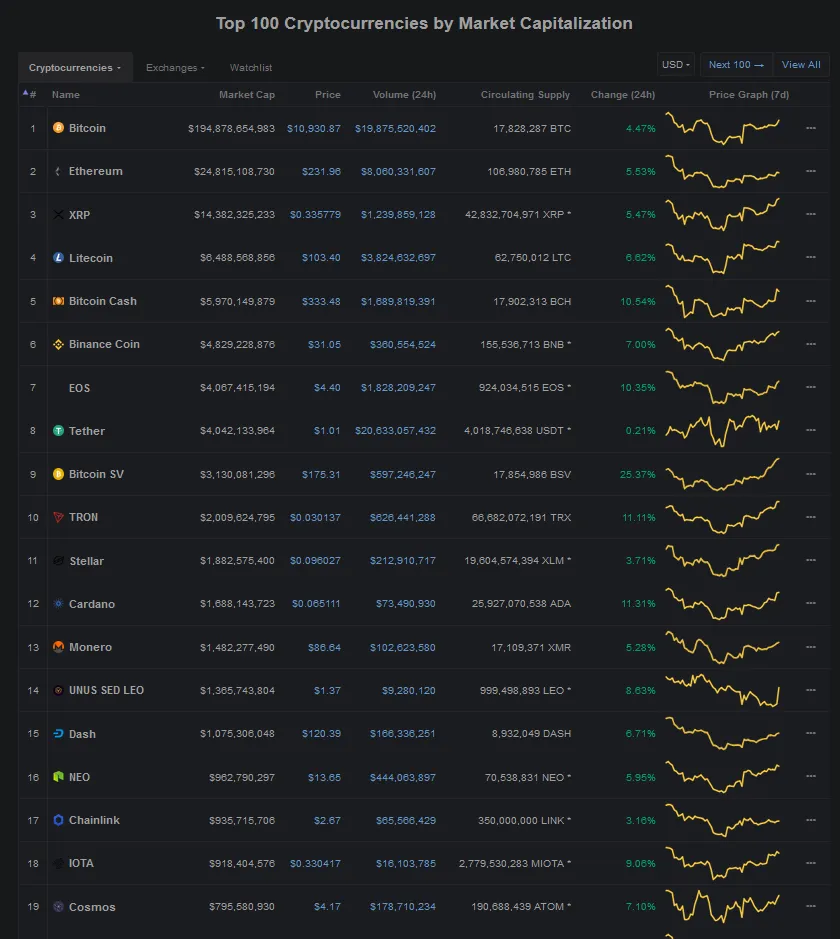The width and height of the screenshot is (840, 939).
Task: Click XRP price $0.335779
Action: [315, 214]
